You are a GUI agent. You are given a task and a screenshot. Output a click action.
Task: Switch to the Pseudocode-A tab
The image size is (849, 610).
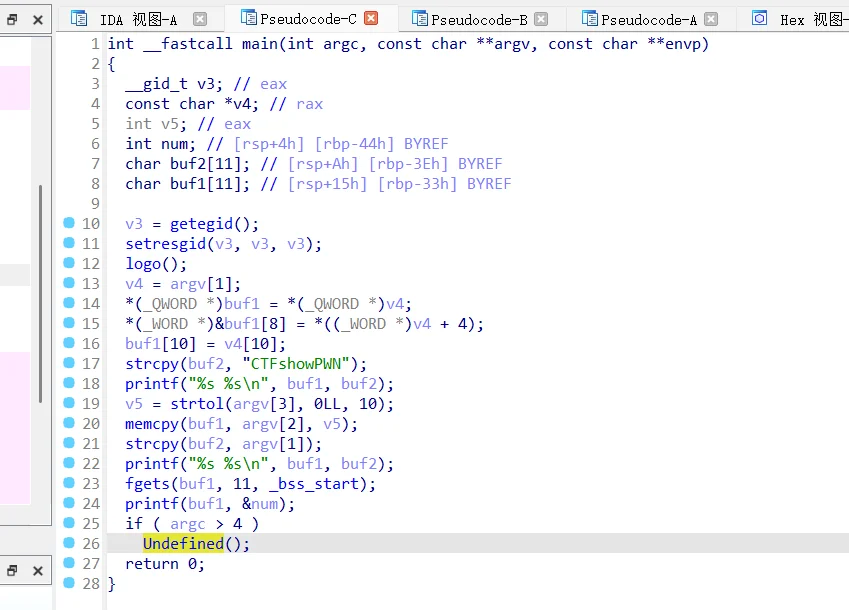(x=649, y=19)
